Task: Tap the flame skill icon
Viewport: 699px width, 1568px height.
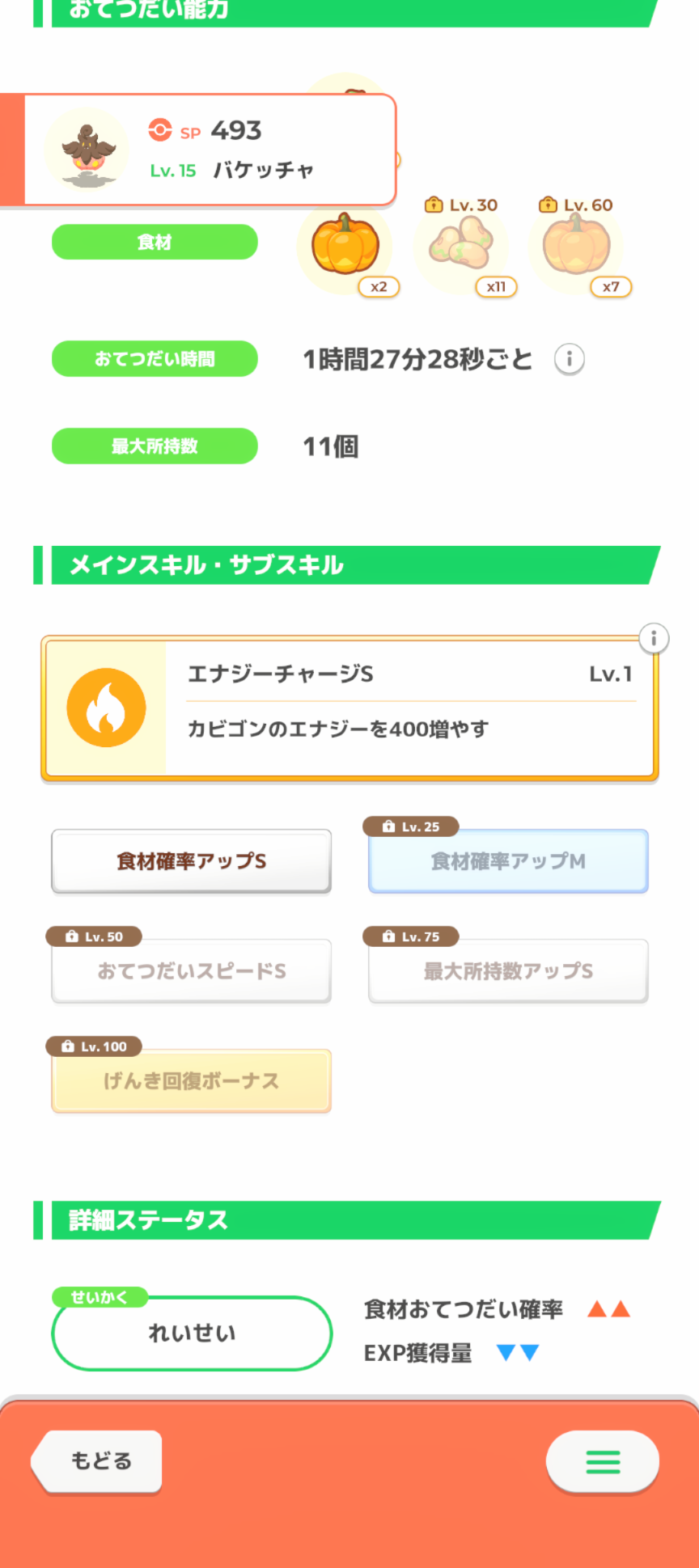Action: [106, 708]
